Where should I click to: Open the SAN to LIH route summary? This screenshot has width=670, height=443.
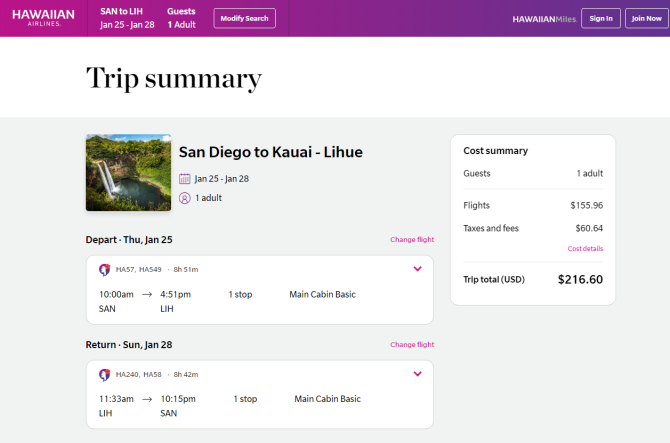click(127, 18)
